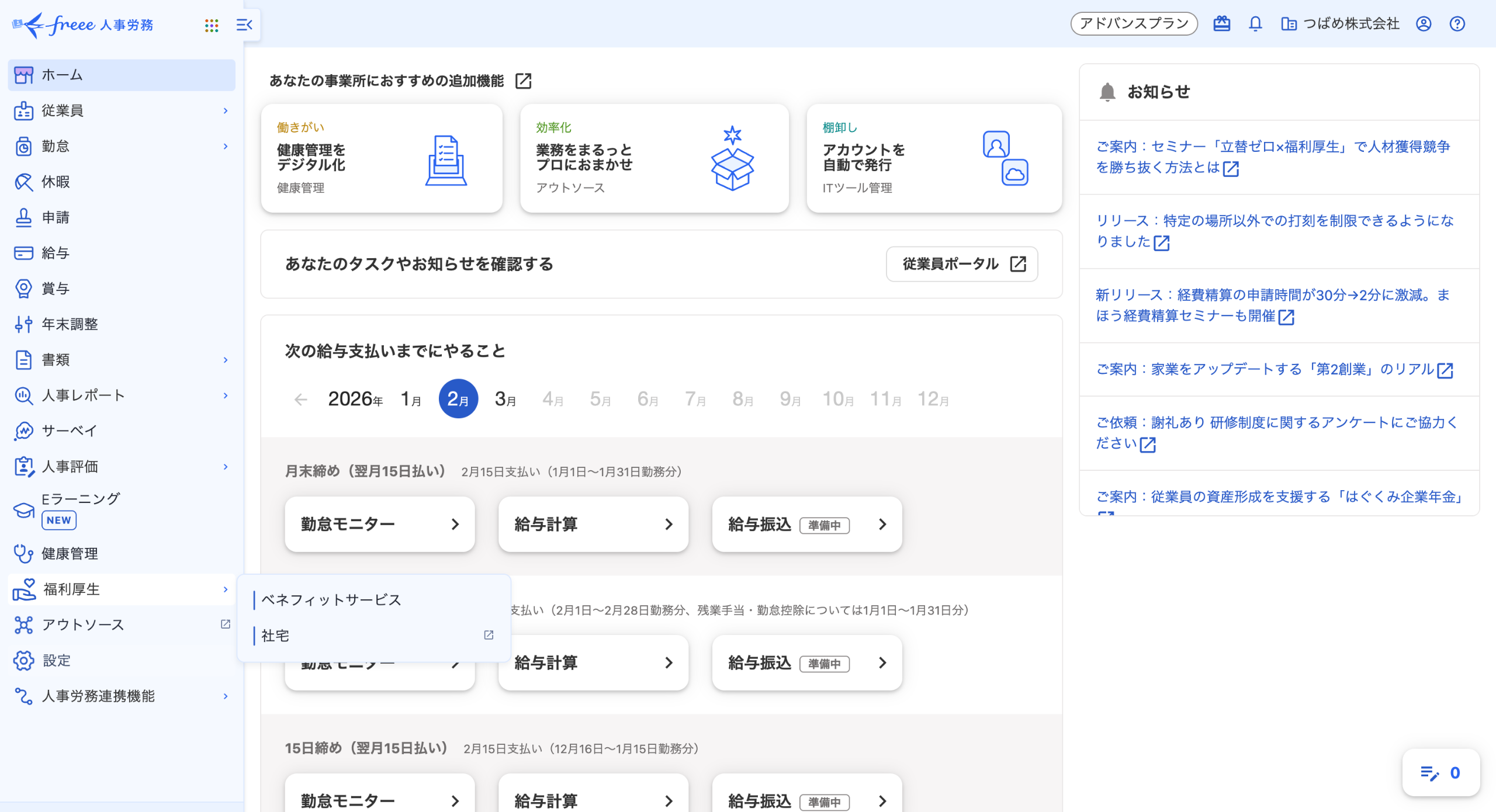This screenshot has height=812, width=1496.
Task: Switch to 3月 in the month selector
Action: (x=505, y=399)
